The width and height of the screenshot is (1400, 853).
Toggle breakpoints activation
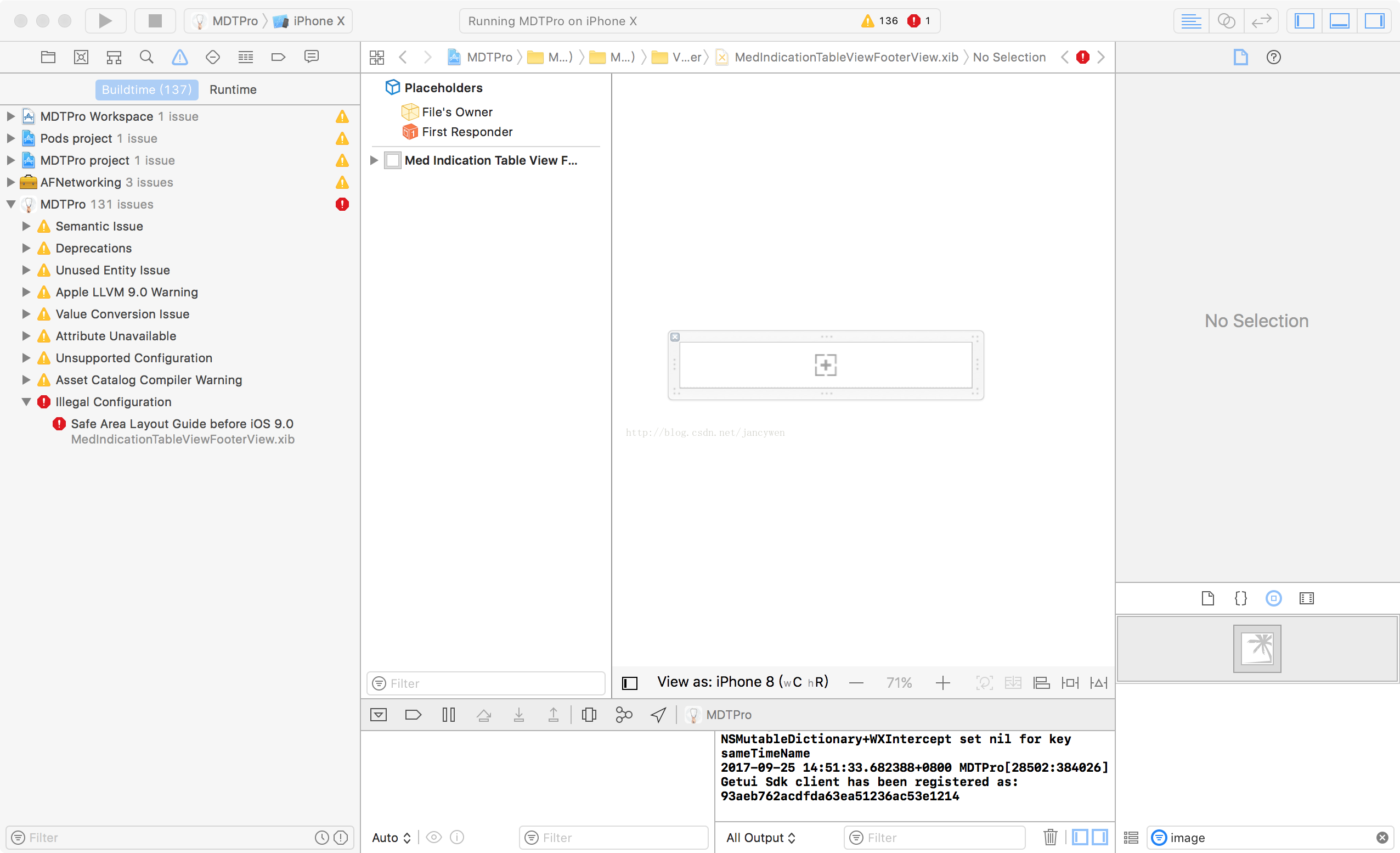click(x=413, y=715)
